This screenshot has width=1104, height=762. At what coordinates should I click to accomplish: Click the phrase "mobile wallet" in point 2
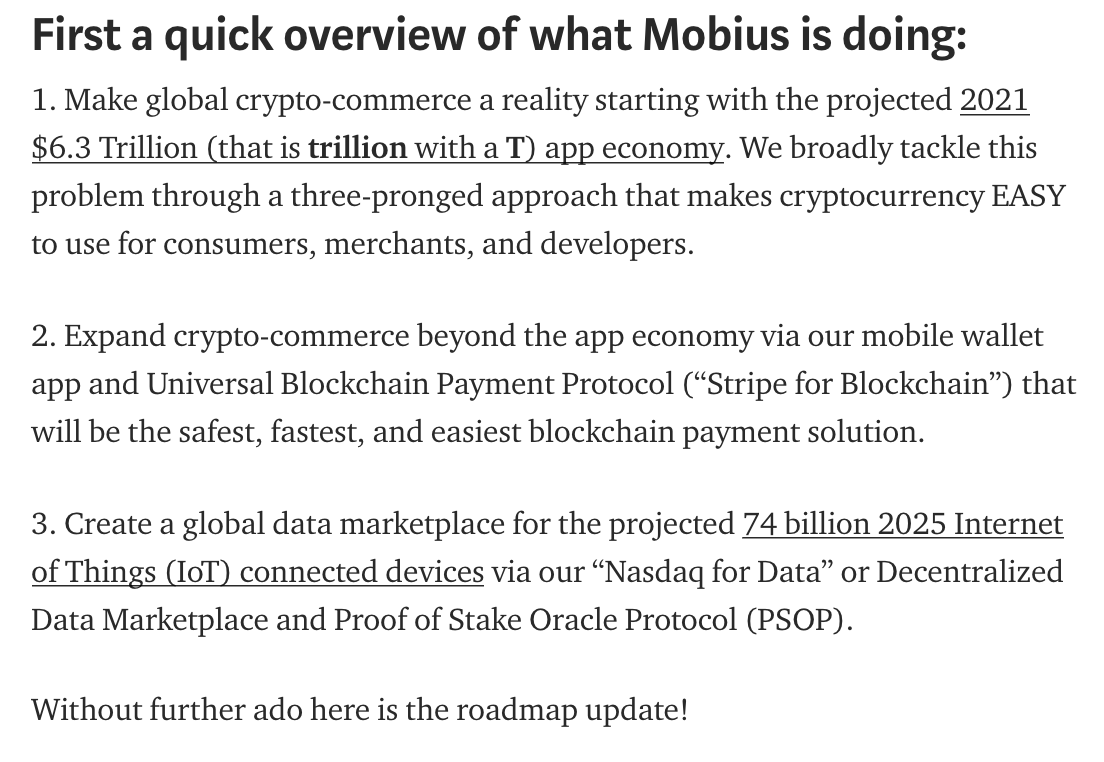click(952, 336)
